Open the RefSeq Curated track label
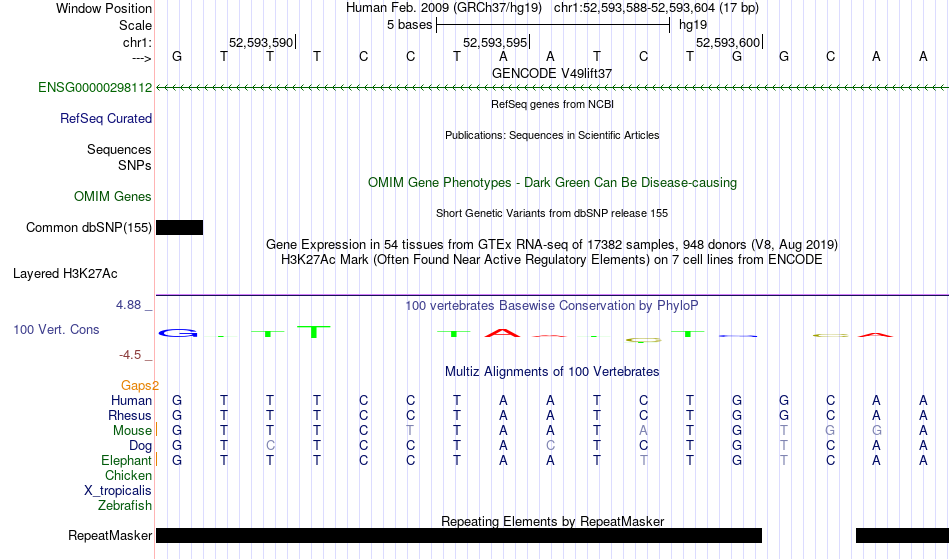Screen dimensions: 950x559 [x=106, y=119]
